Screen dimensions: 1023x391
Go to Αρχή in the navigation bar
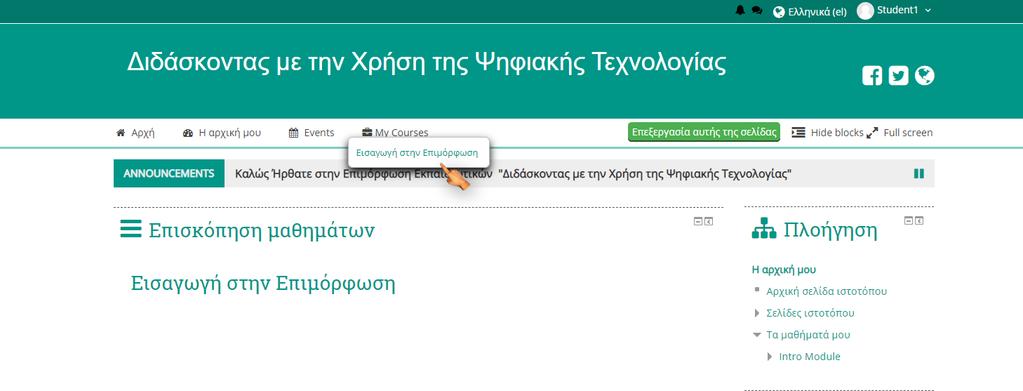point(135,133)
